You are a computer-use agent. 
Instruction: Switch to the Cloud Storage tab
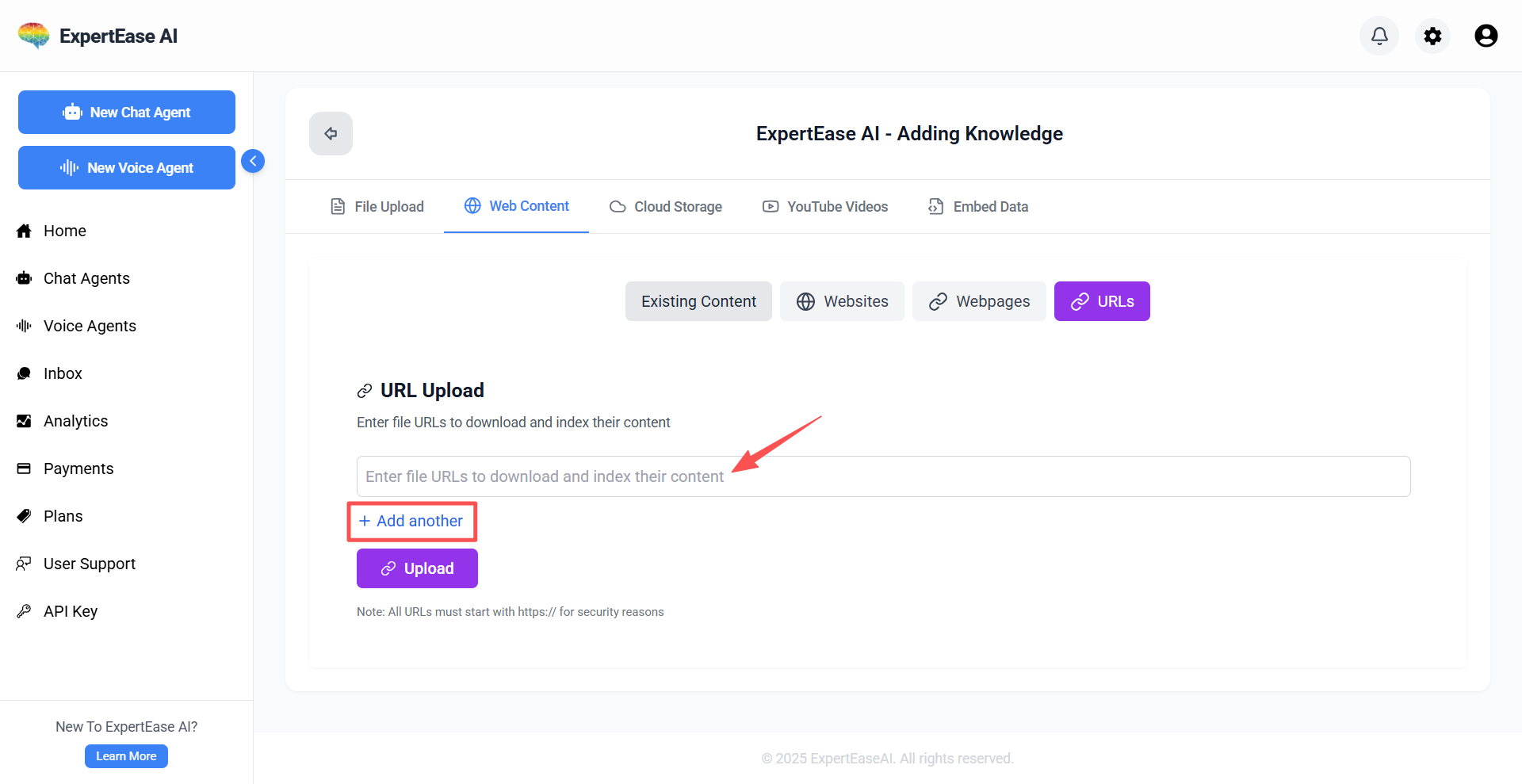(666, 206)
